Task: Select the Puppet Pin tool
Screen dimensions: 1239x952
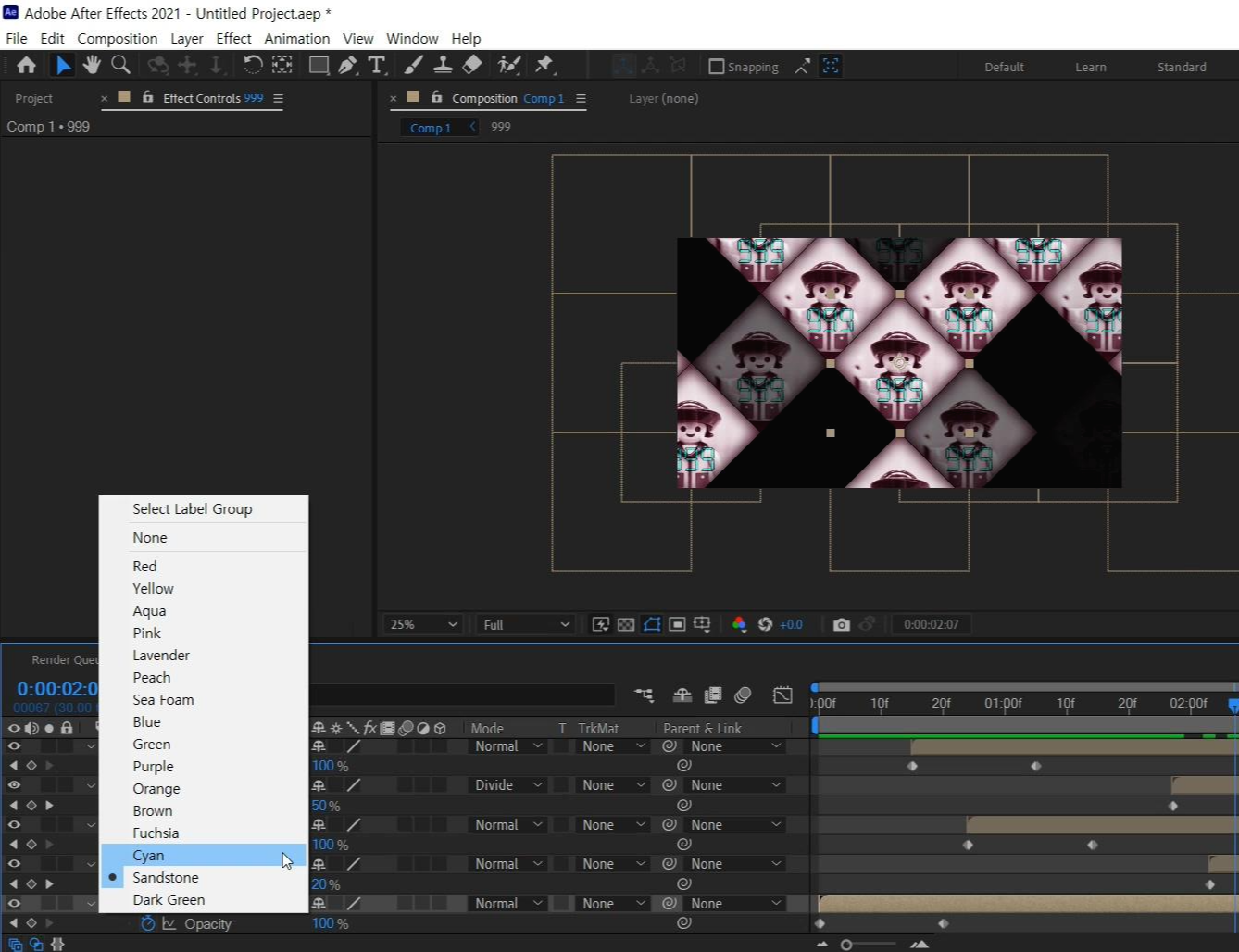Action: 544,65
